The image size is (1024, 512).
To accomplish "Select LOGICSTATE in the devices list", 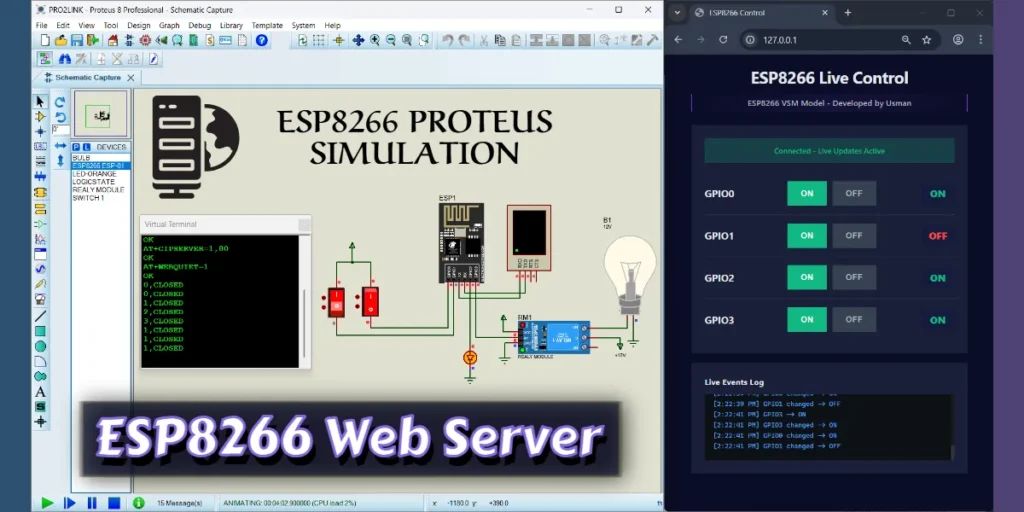I will coord(93,182).
